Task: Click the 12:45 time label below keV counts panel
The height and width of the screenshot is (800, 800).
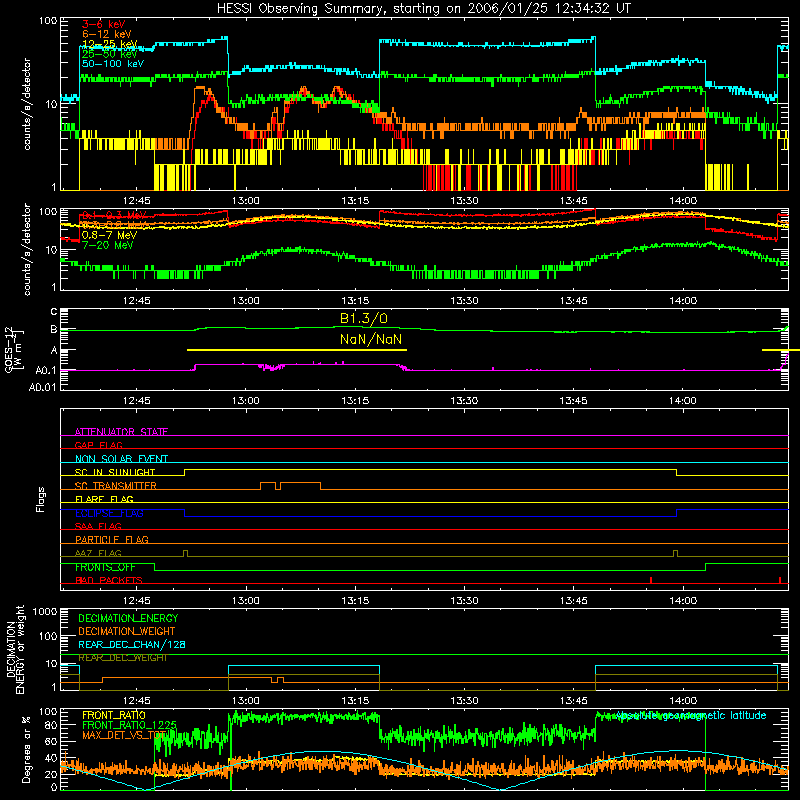Action: pos(137,201)
